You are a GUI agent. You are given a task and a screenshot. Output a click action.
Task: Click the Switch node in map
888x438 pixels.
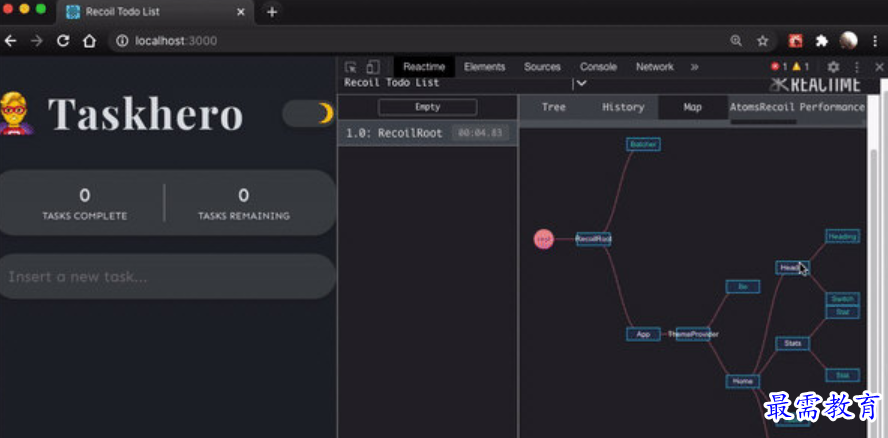pyautogui.click(x=843, y=299)
